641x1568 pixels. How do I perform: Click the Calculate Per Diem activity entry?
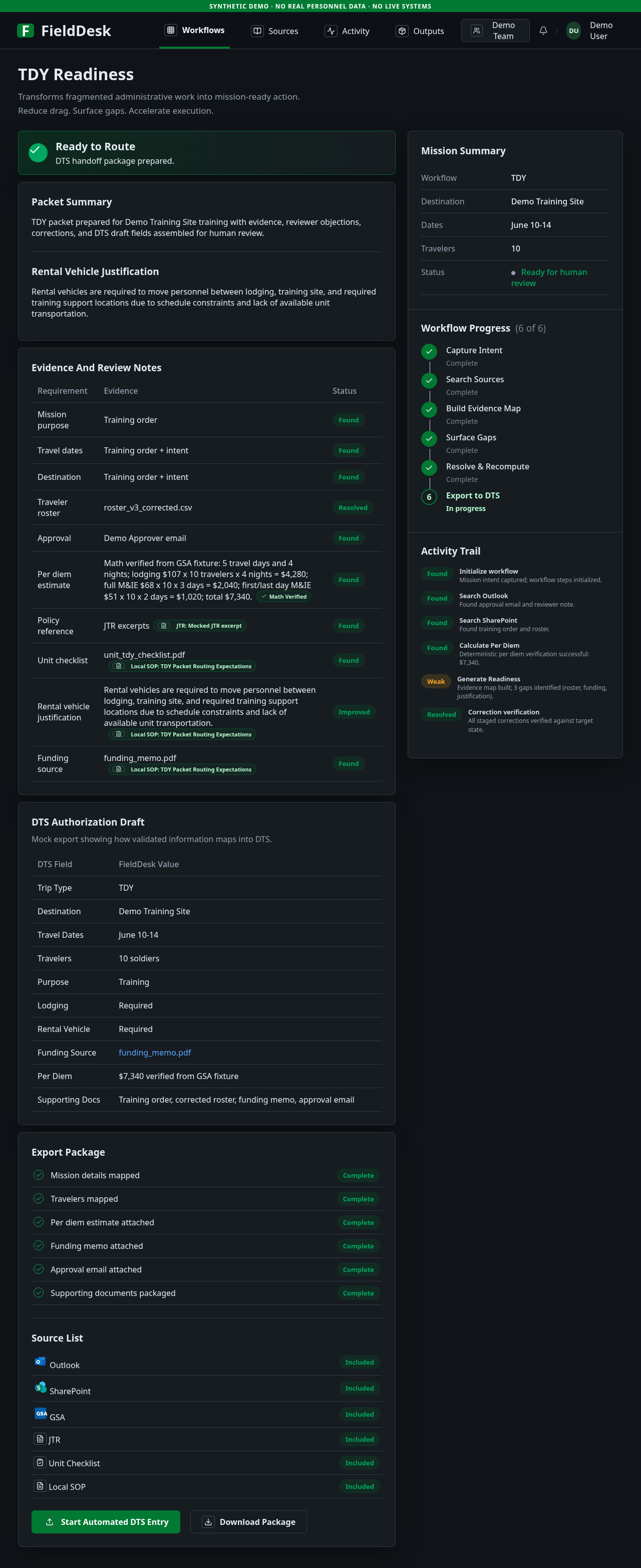point(515,654)
